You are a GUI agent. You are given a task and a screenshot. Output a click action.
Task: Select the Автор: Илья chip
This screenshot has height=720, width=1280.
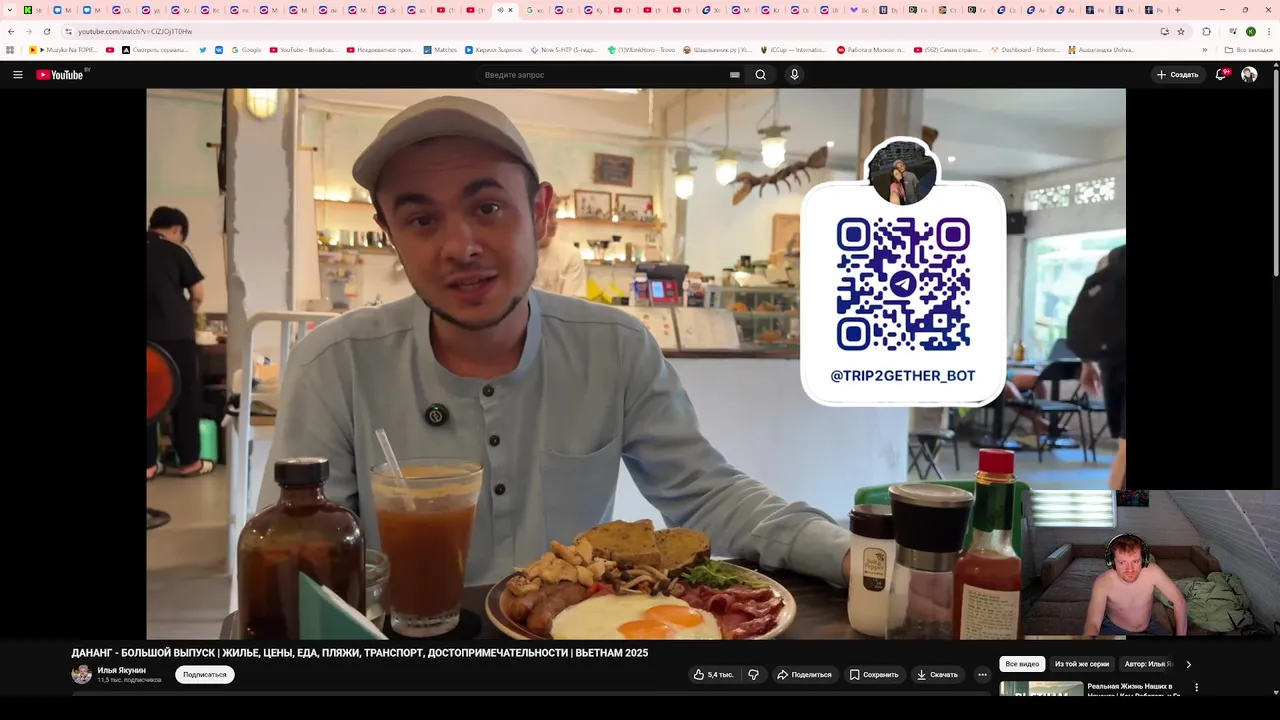[1148, 664]
